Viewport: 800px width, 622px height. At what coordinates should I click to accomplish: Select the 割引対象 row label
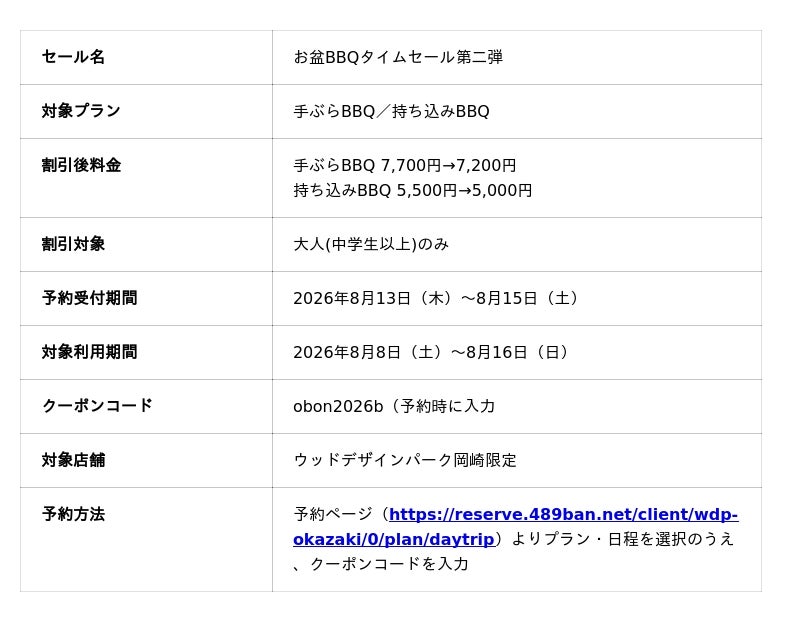[x=73, y=244]
